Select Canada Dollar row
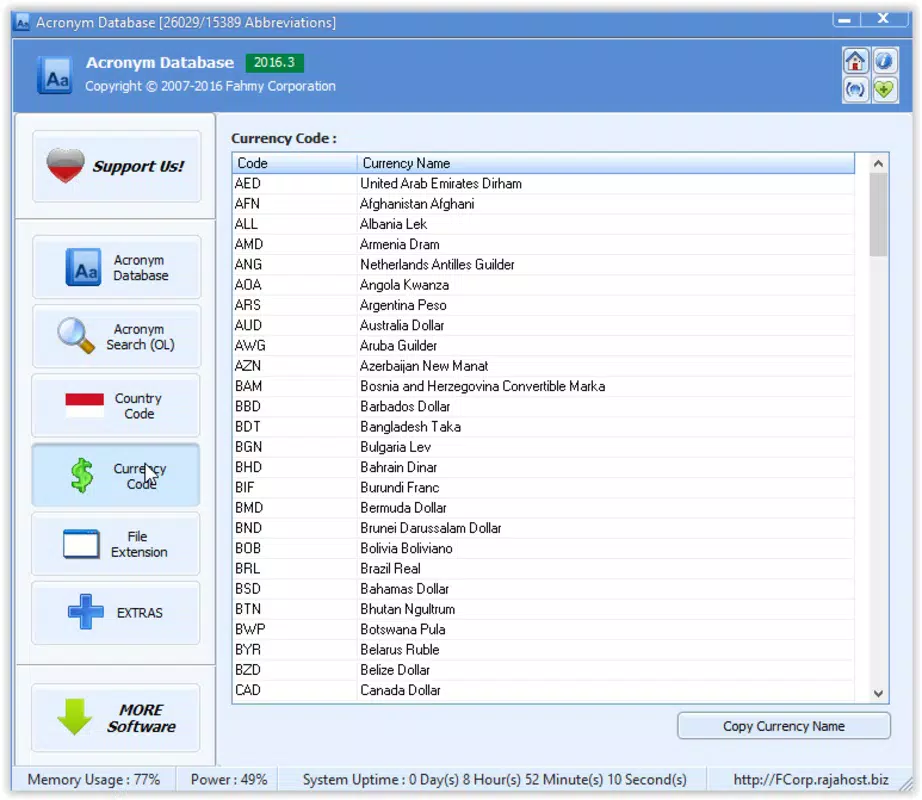Viewport: 922px width, 800px height. click(x=543, y=690)
